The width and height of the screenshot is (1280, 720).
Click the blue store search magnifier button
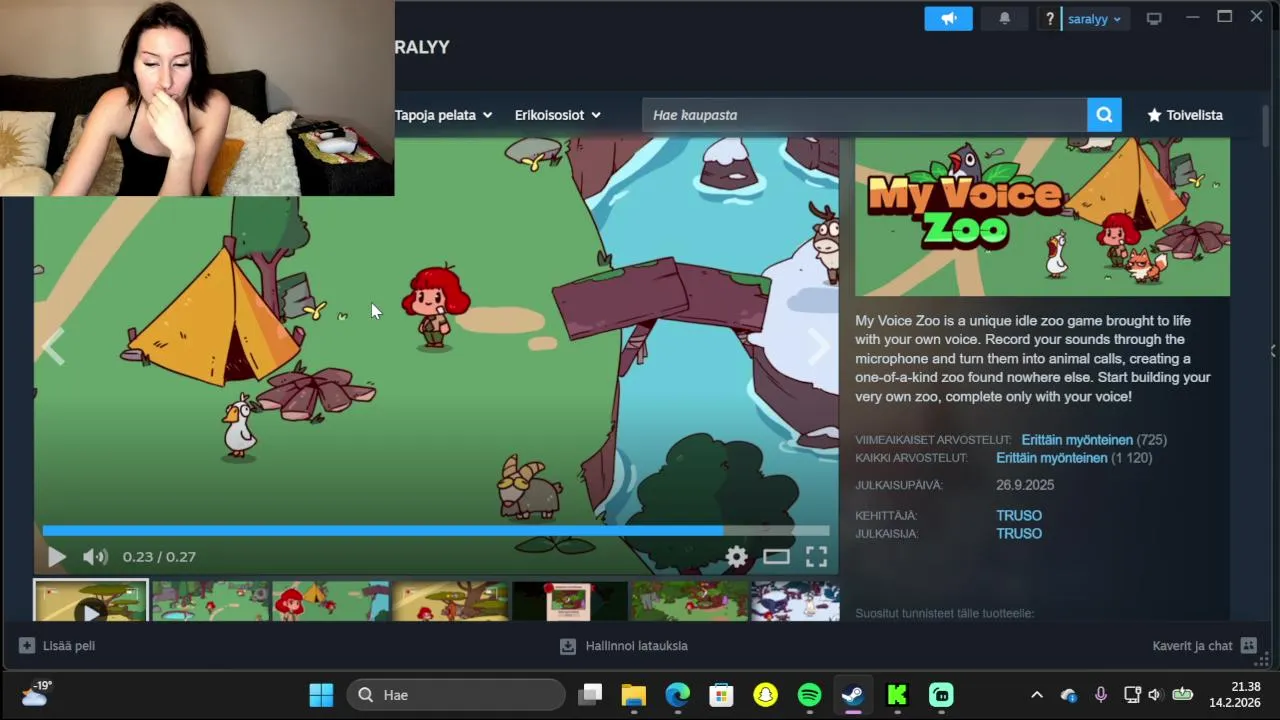pos(1104,115)
